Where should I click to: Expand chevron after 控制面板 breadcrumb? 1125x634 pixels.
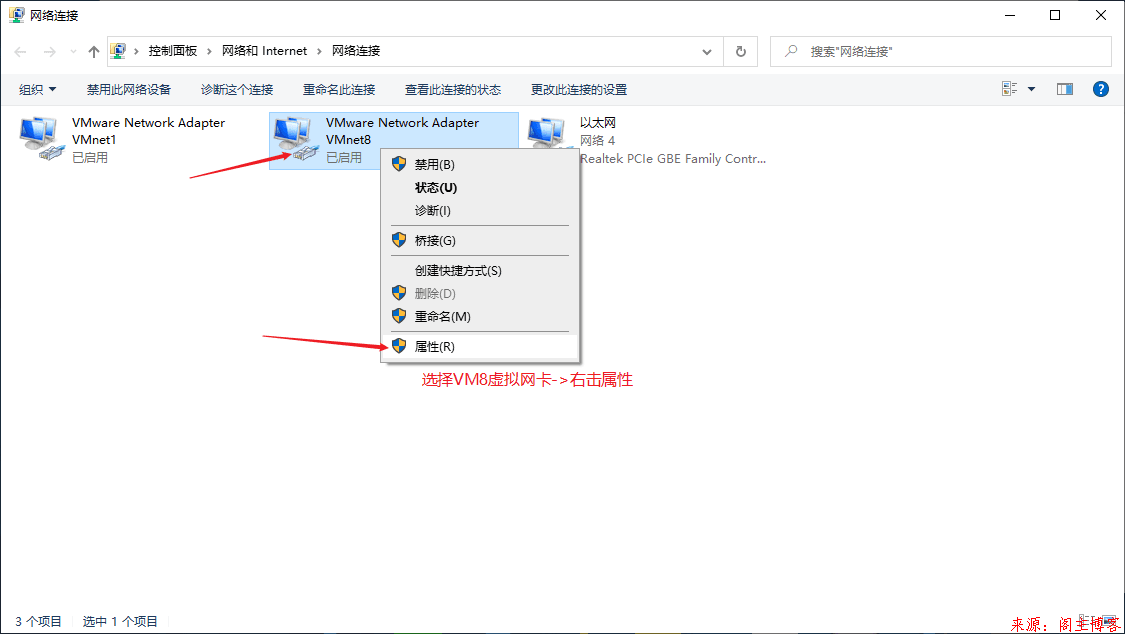click(210, 52)
